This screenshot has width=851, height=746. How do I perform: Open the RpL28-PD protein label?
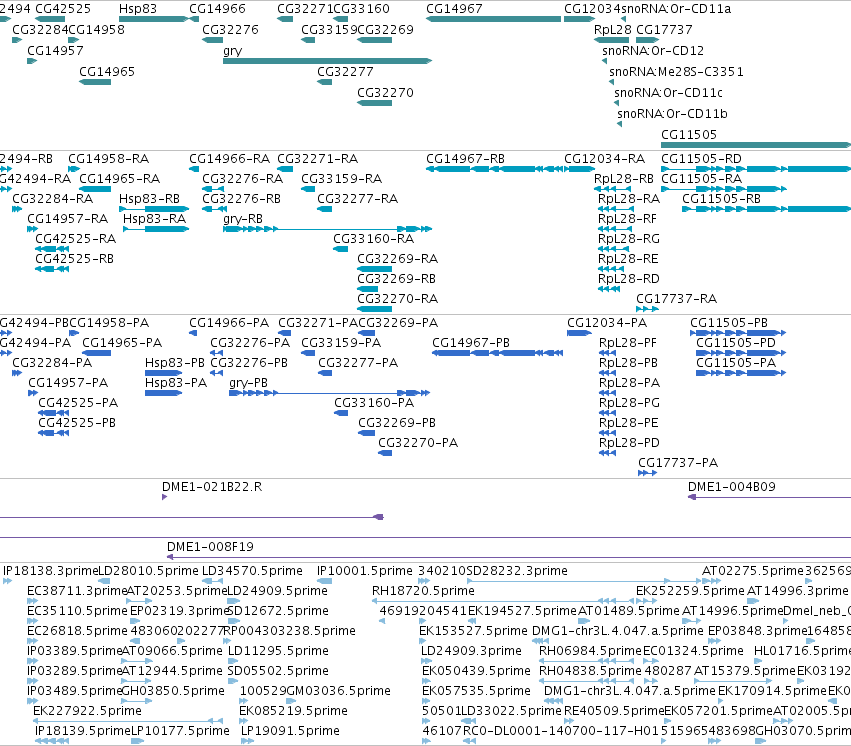click(629, 443)
